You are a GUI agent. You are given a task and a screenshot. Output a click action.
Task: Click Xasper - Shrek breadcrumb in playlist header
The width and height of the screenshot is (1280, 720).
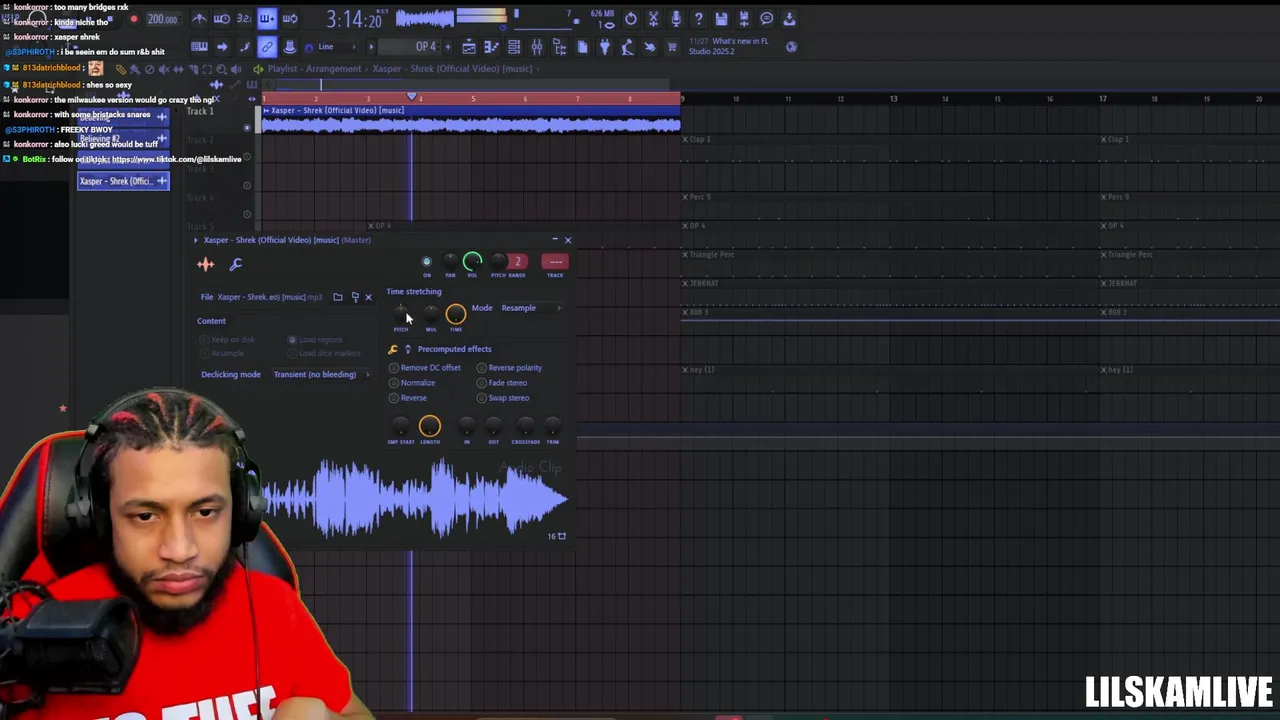452,69
